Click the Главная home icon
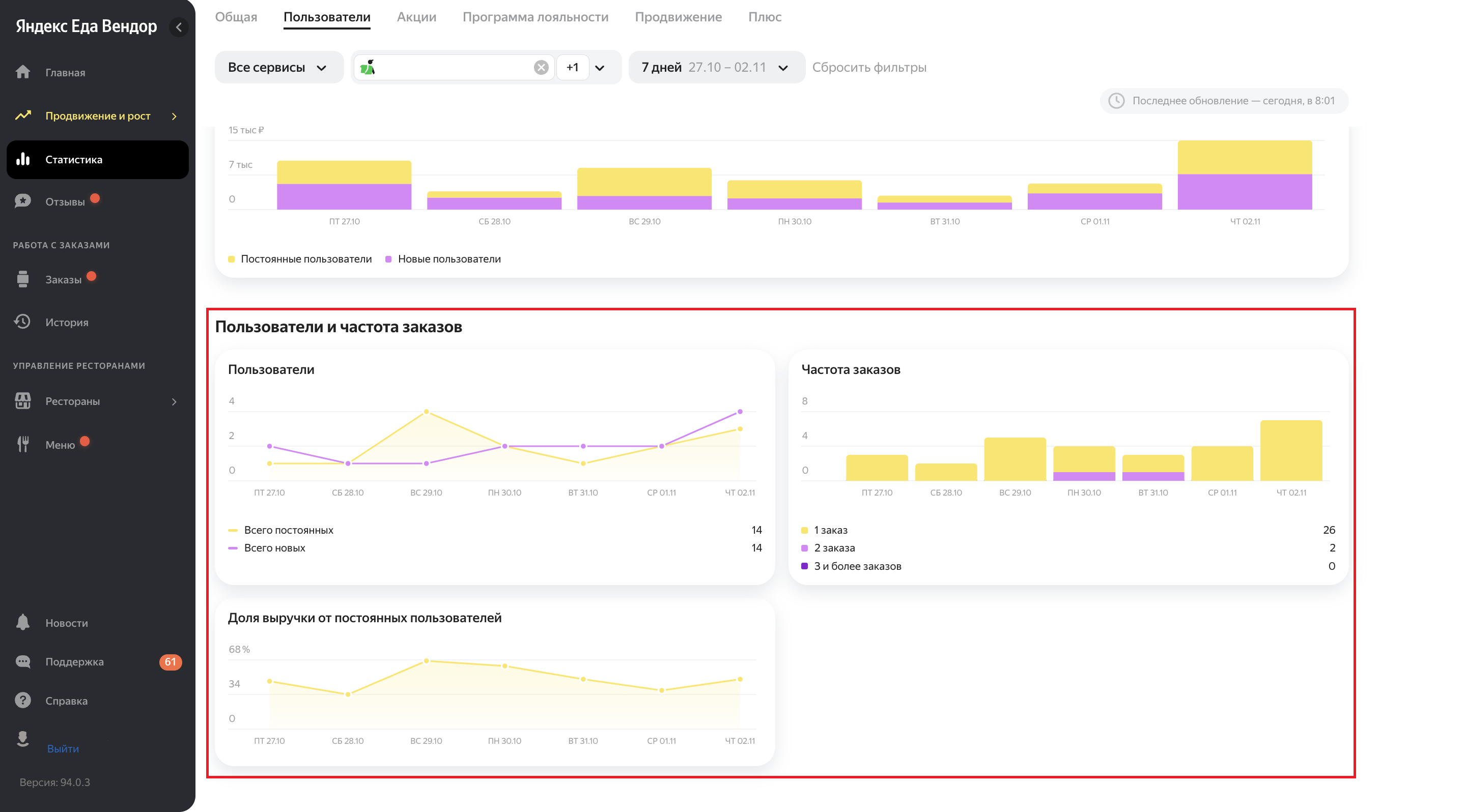The width and height of the screenshot is (1464, 812). [23, 72]
